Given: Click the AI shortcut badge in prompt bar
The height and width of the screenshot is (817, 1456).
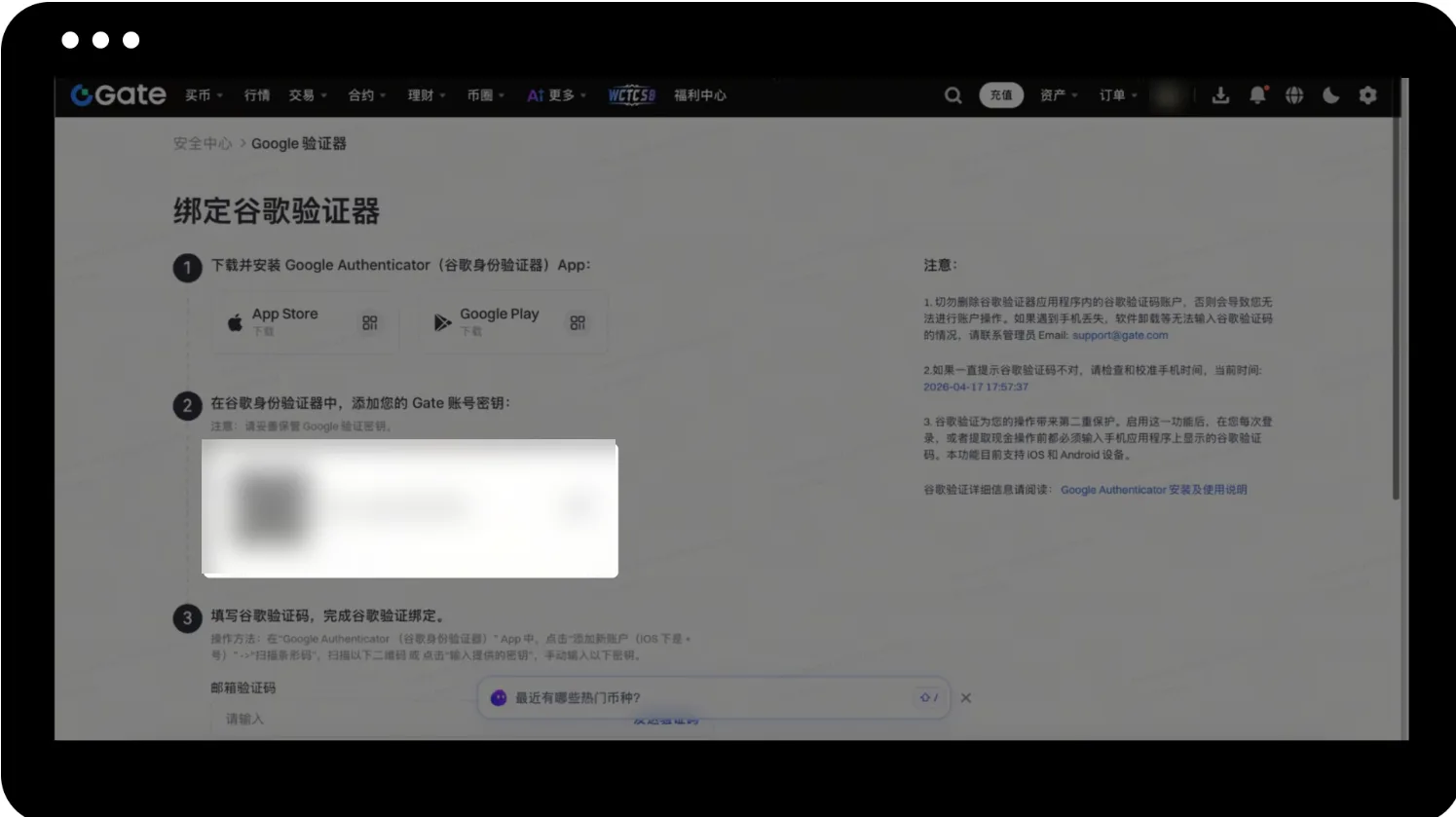Looking at the screenshot, I should (929, 698).
